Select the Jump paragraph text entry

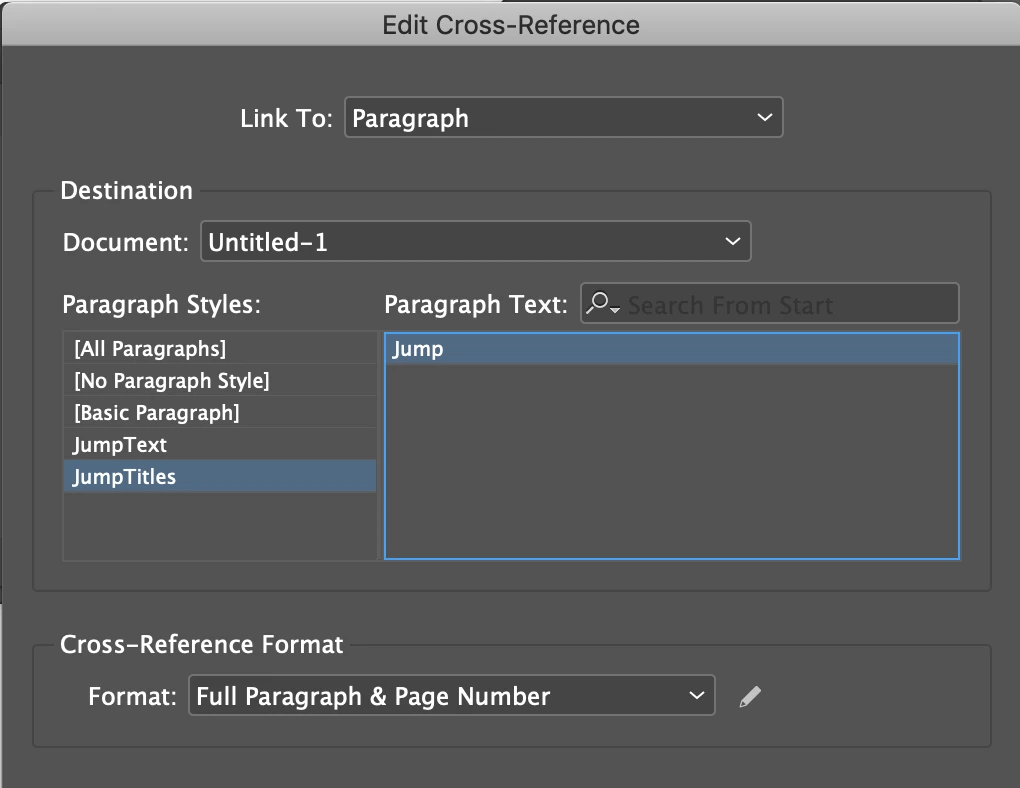pos(671,349)
